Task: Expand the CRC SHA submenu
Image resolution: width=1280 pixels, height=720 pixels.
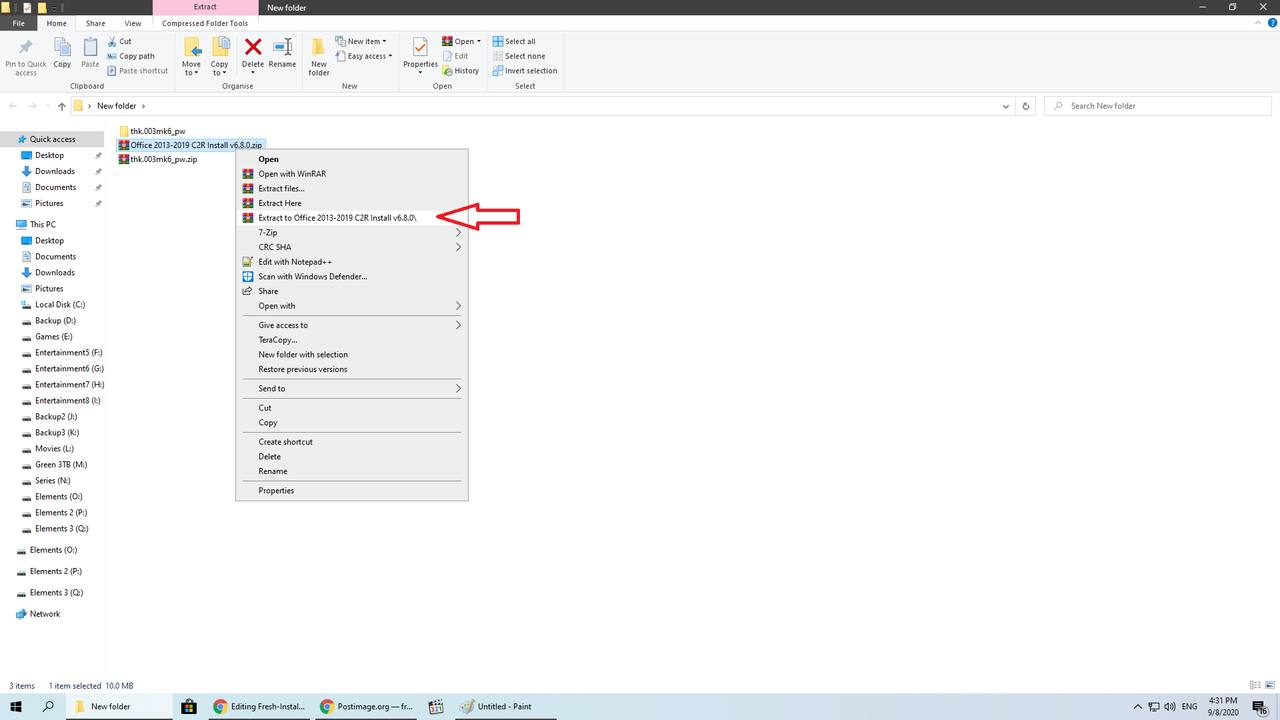Action: (x=352, y=247)
